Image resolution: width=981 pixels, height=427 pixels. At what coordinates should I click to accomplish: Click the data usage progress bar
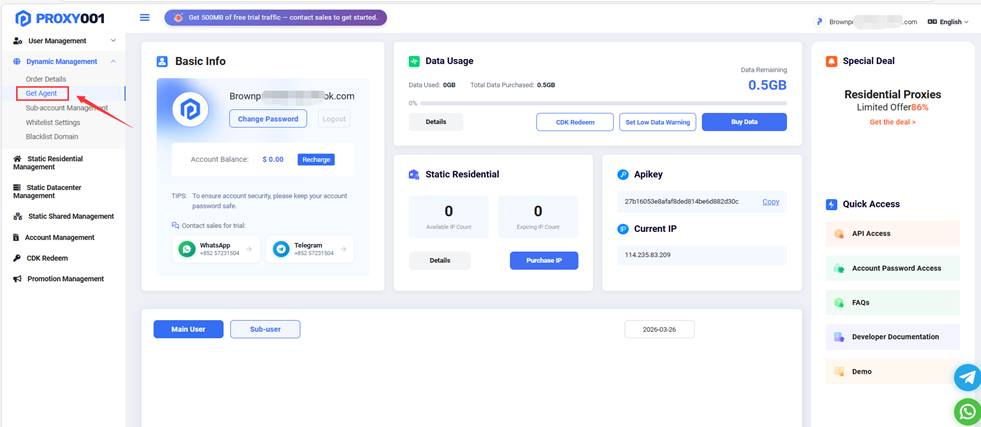point(598,103)
